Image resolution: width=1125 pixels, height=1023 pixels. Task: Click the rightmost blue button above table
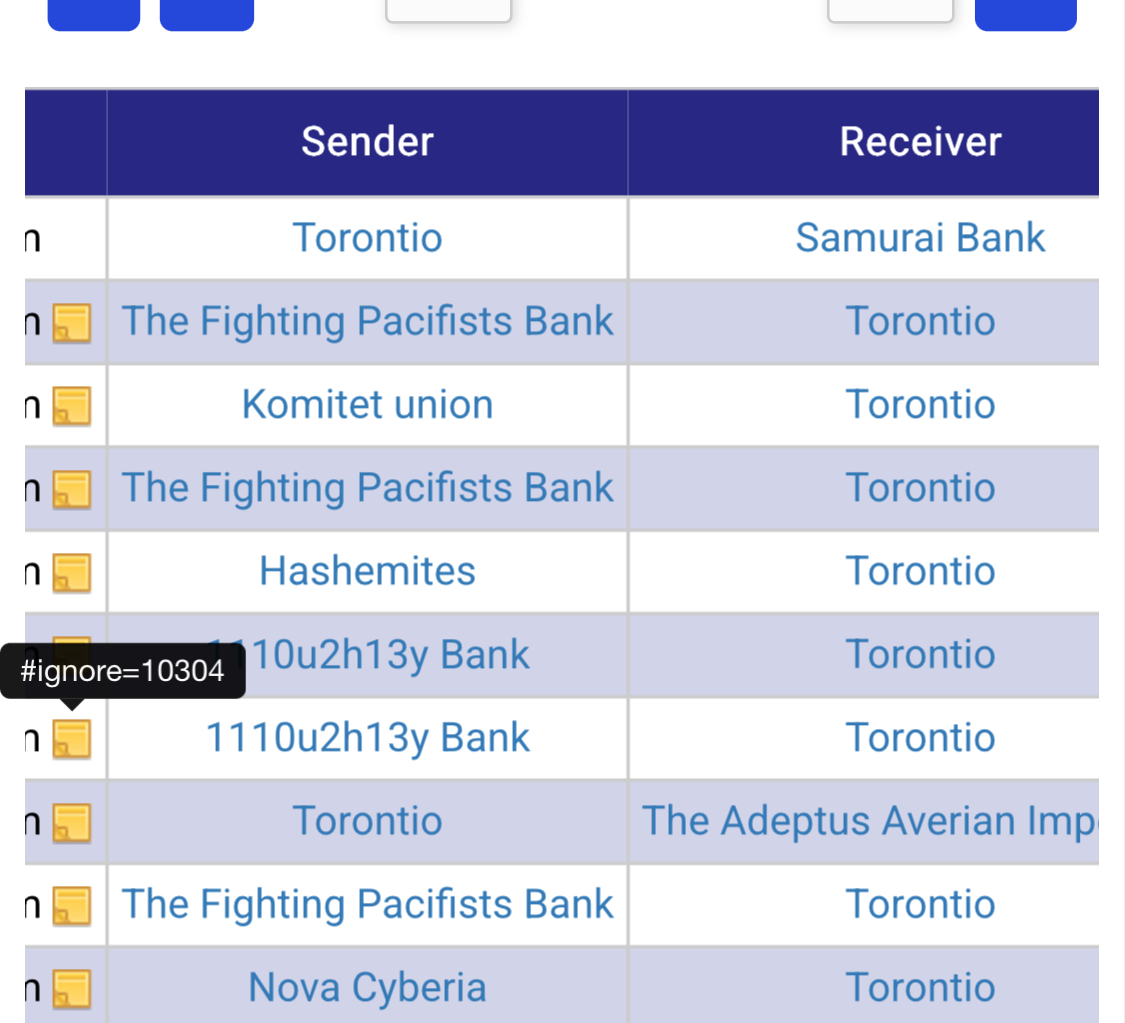click(x=1025, y=15)
